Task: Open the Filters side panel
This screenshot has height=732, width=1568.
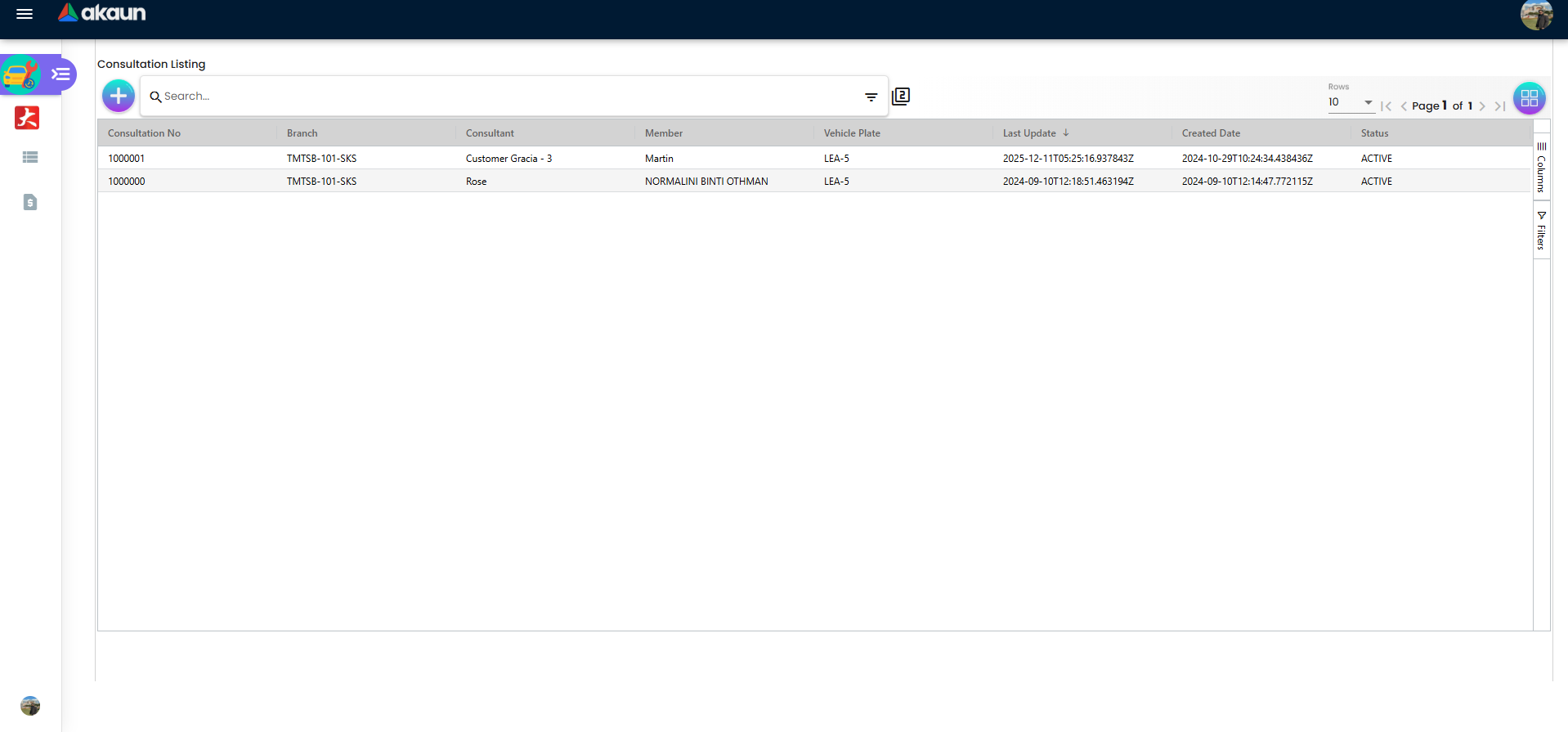Action: (x=1541, y=231)
